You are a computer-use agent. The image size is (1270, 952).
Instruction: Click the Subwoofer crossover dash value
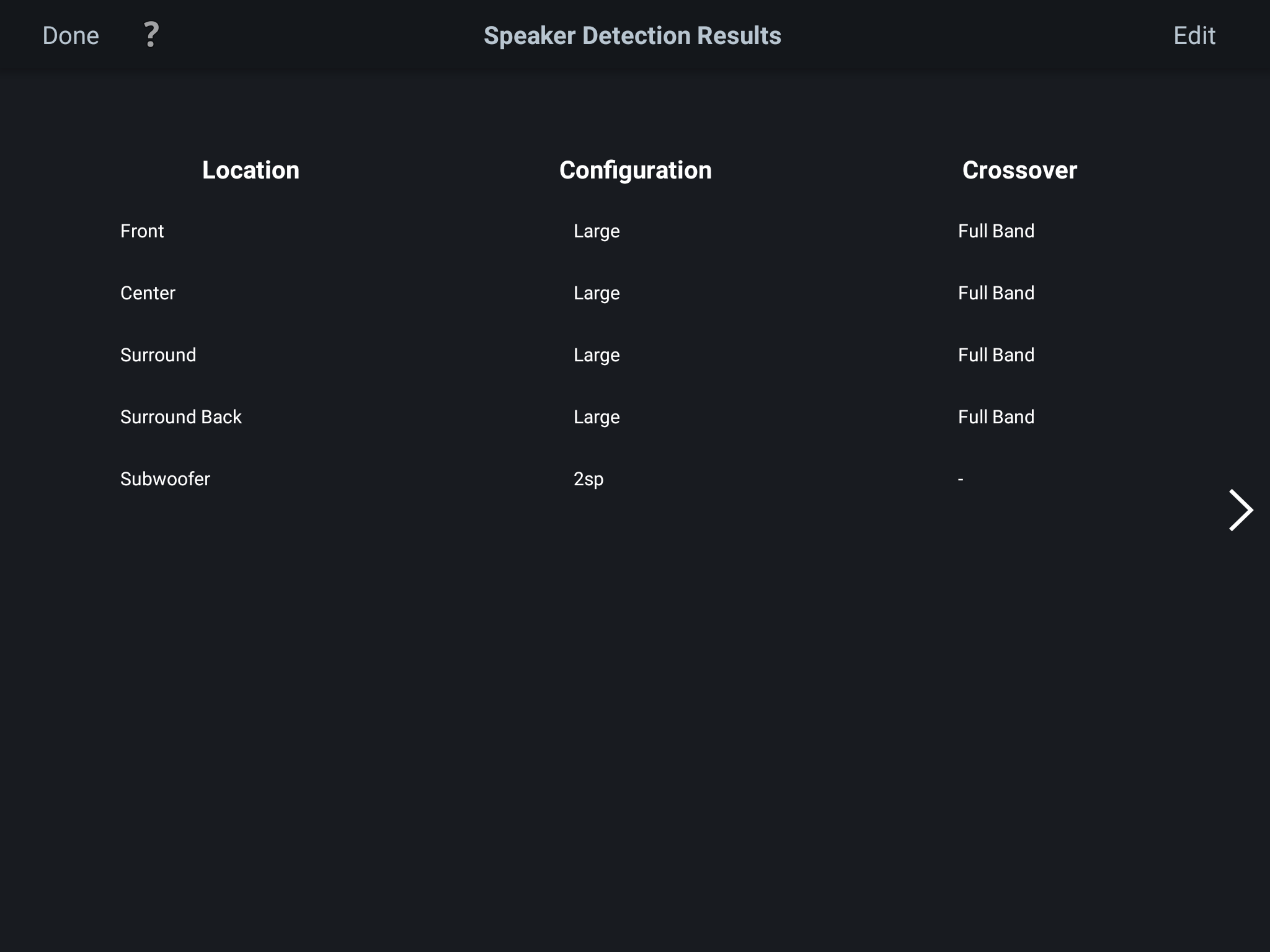point(961,479)
